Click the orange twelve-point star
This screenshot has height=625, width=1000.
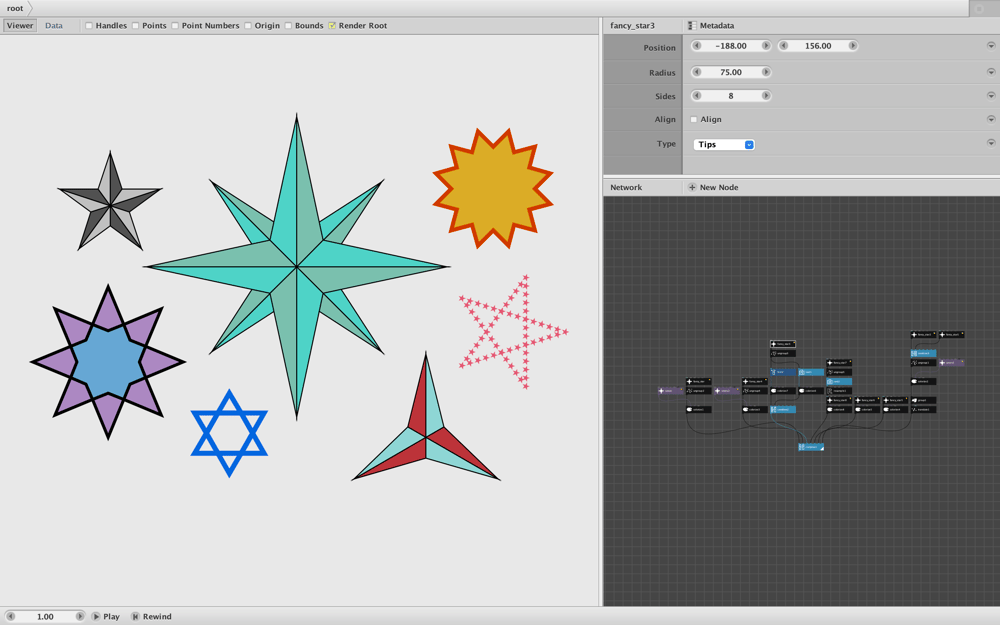point(493,188)
